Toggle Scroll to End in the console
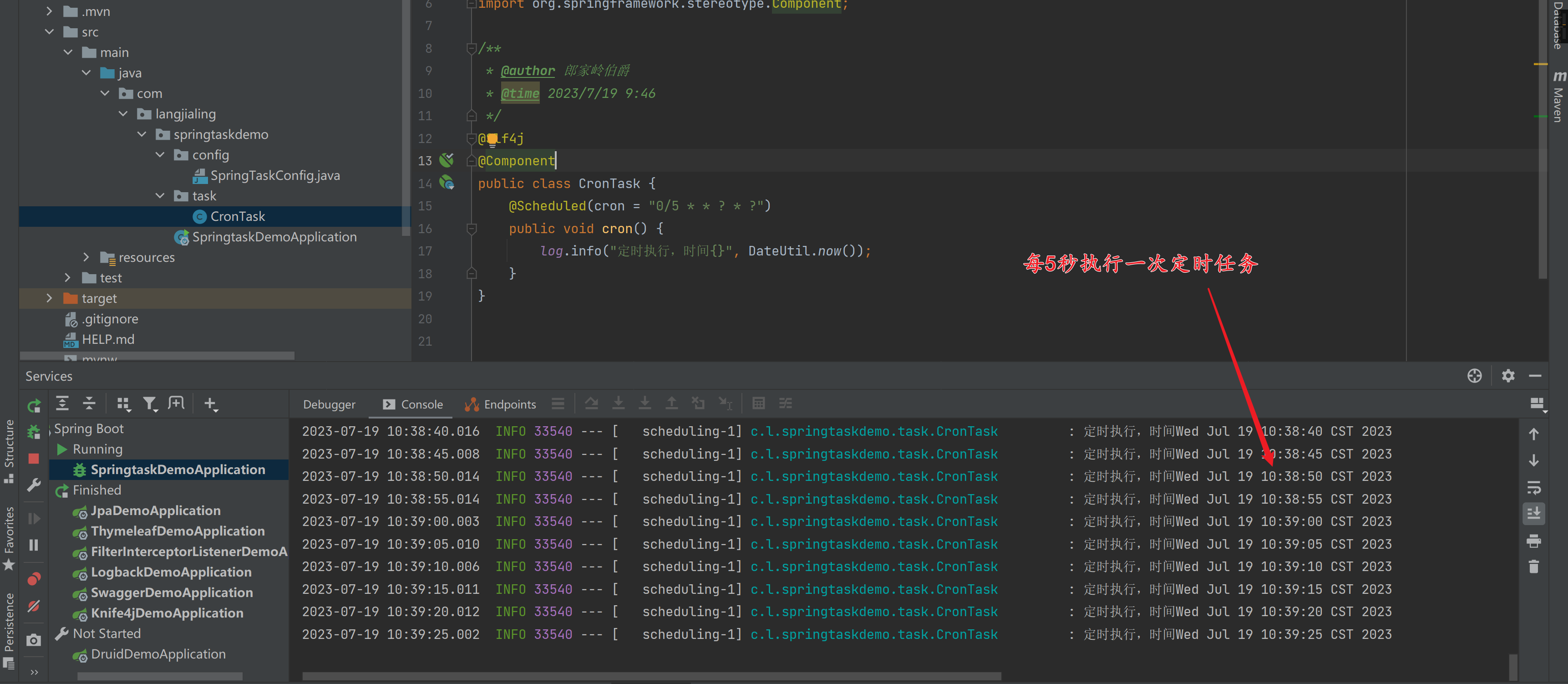 pyautogui.click(x=1534, y=514)
